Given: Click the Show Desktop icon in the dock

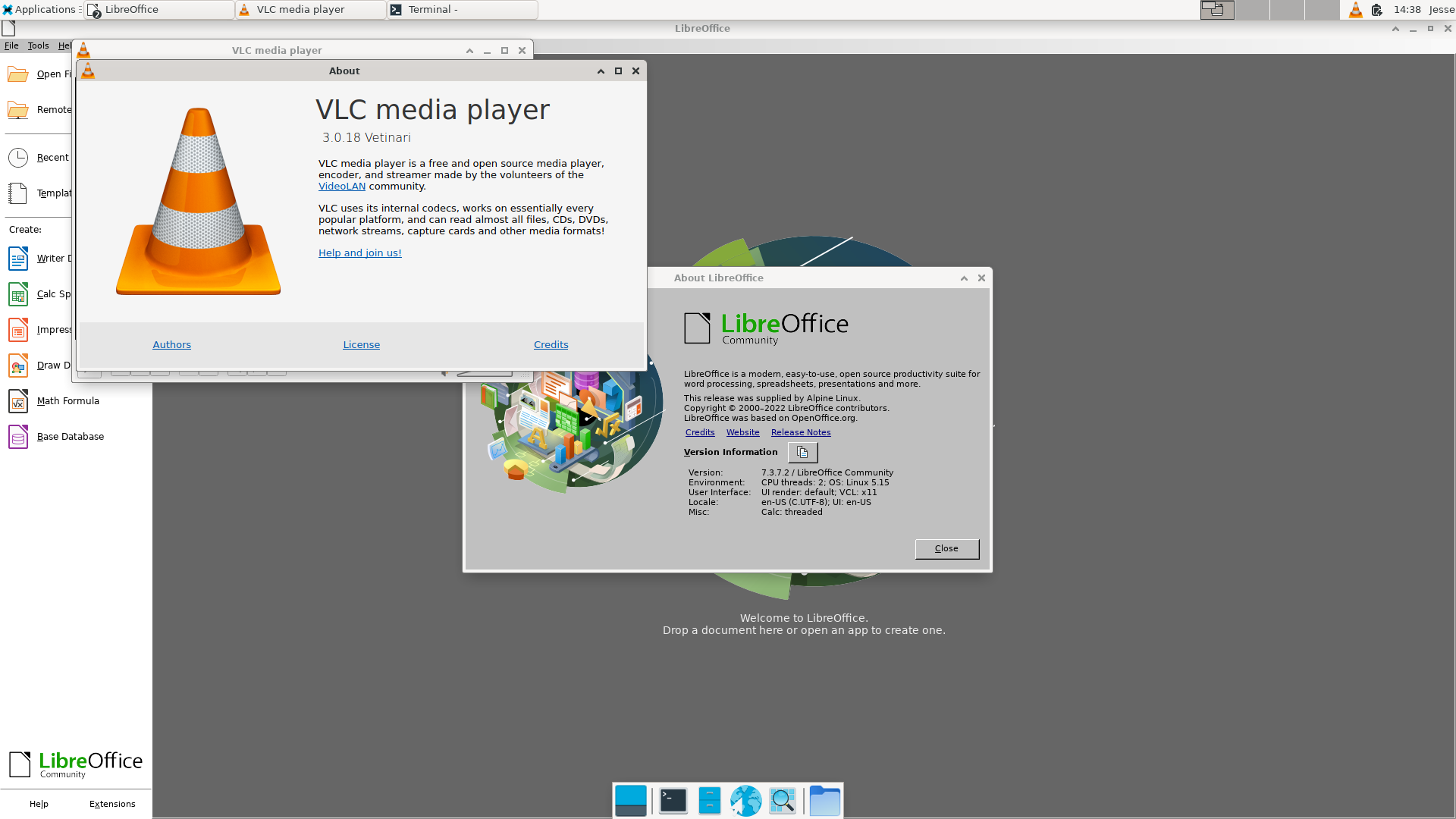Looking at the screenshot, I should click(631, 801).
